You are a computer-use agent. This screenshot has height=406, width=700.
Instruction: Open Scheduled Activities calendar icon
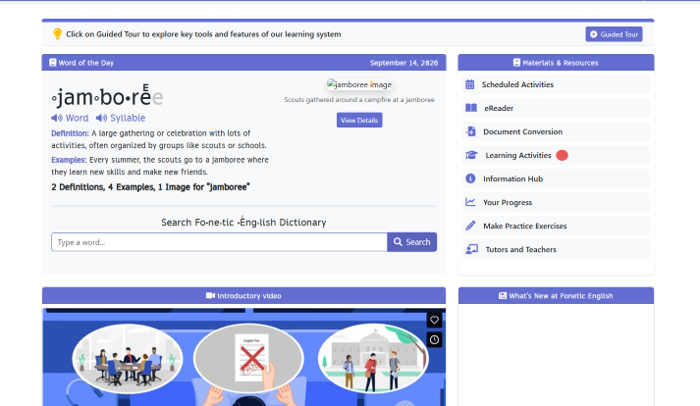[470, 84]
